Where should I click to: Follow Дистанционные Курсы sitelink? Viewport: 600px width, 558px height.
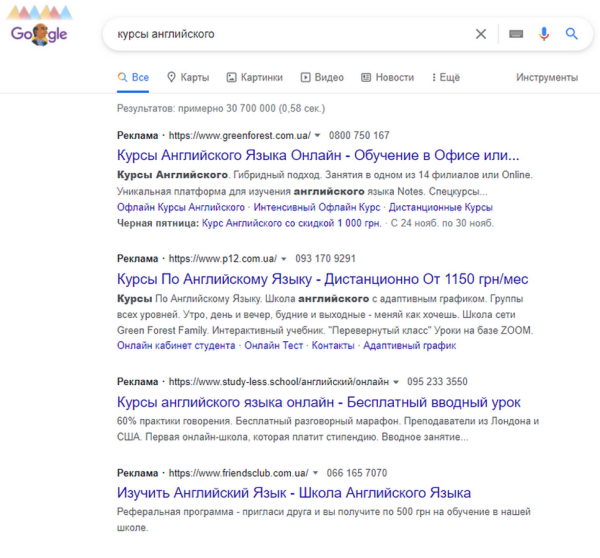click(441, 207)
